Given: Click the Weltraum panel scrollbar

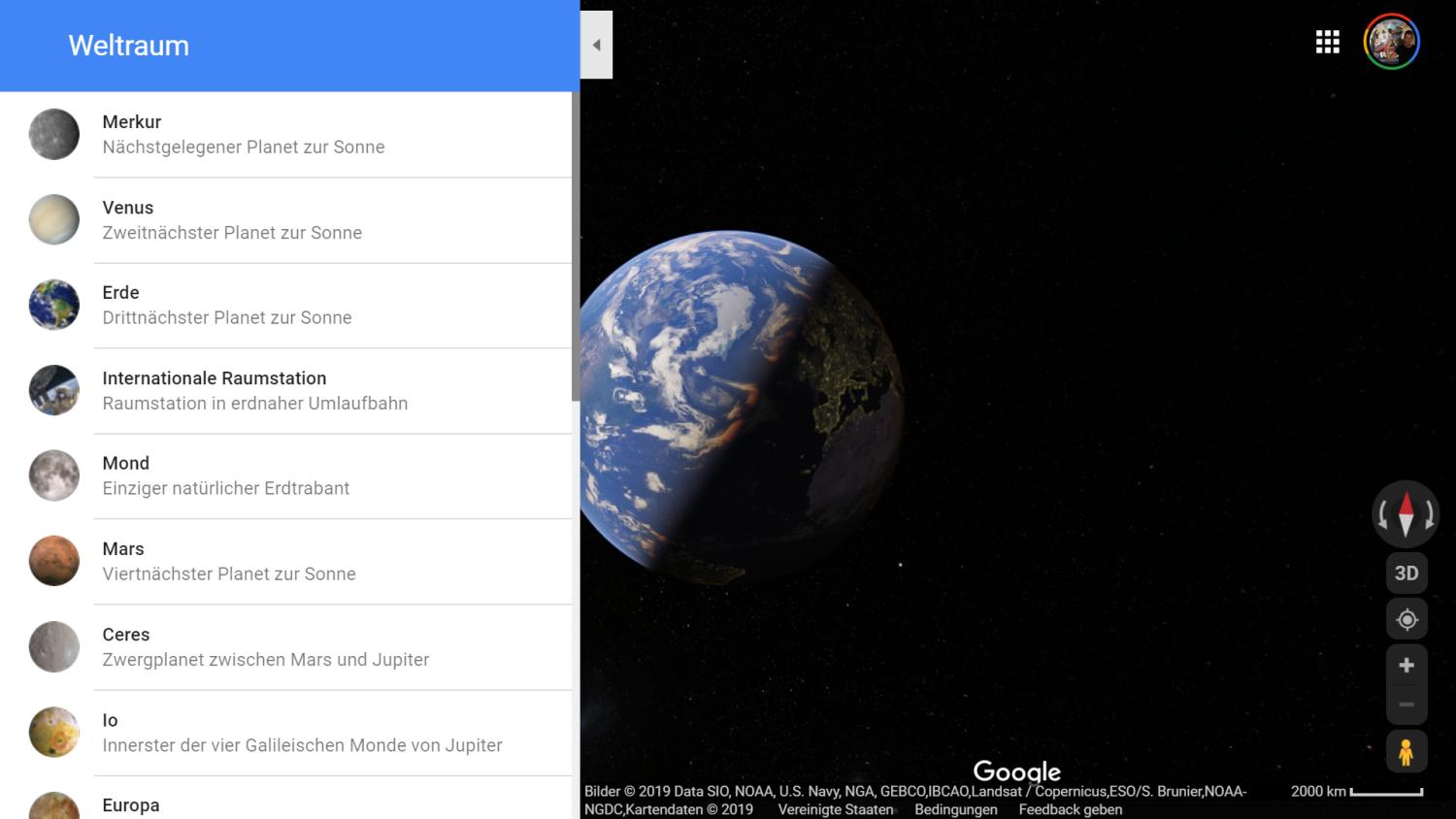Looking at the screenshot, I should (576, 246).
